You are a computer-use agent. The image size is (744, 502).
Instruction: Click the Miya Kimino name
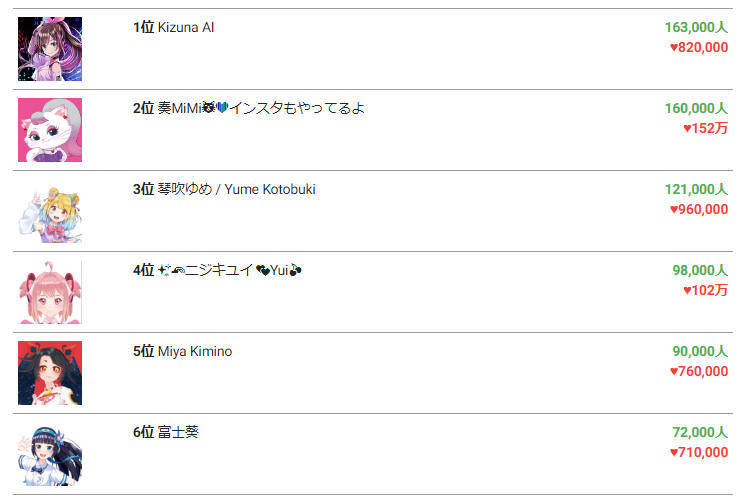coord(194,351)
